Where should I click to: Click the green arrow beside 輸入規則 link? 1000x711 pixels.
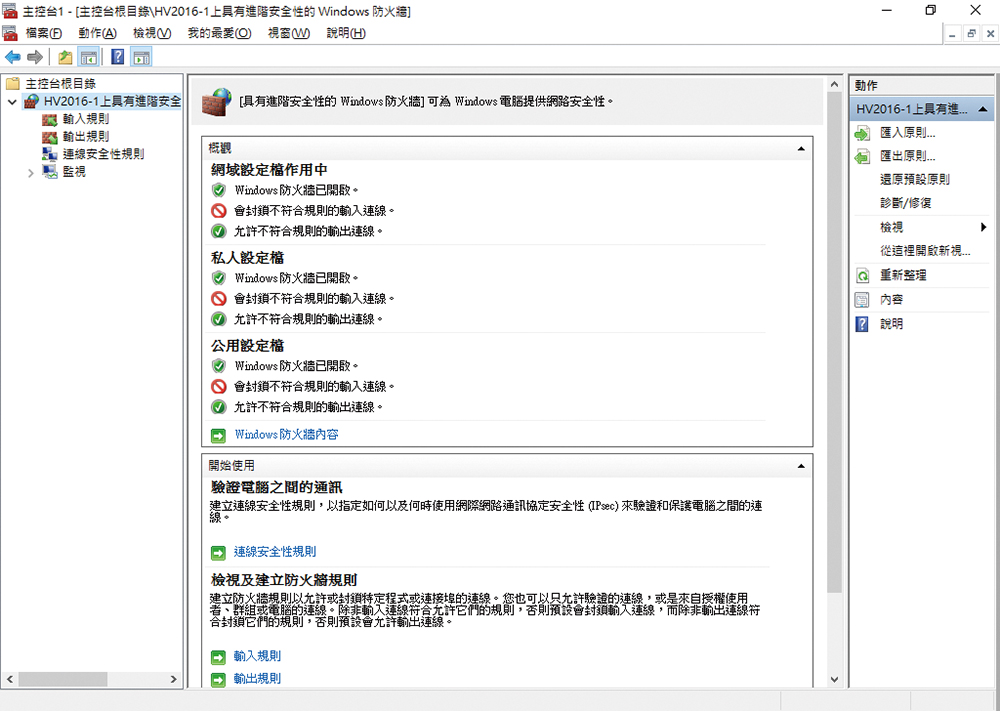pos(219,657)
